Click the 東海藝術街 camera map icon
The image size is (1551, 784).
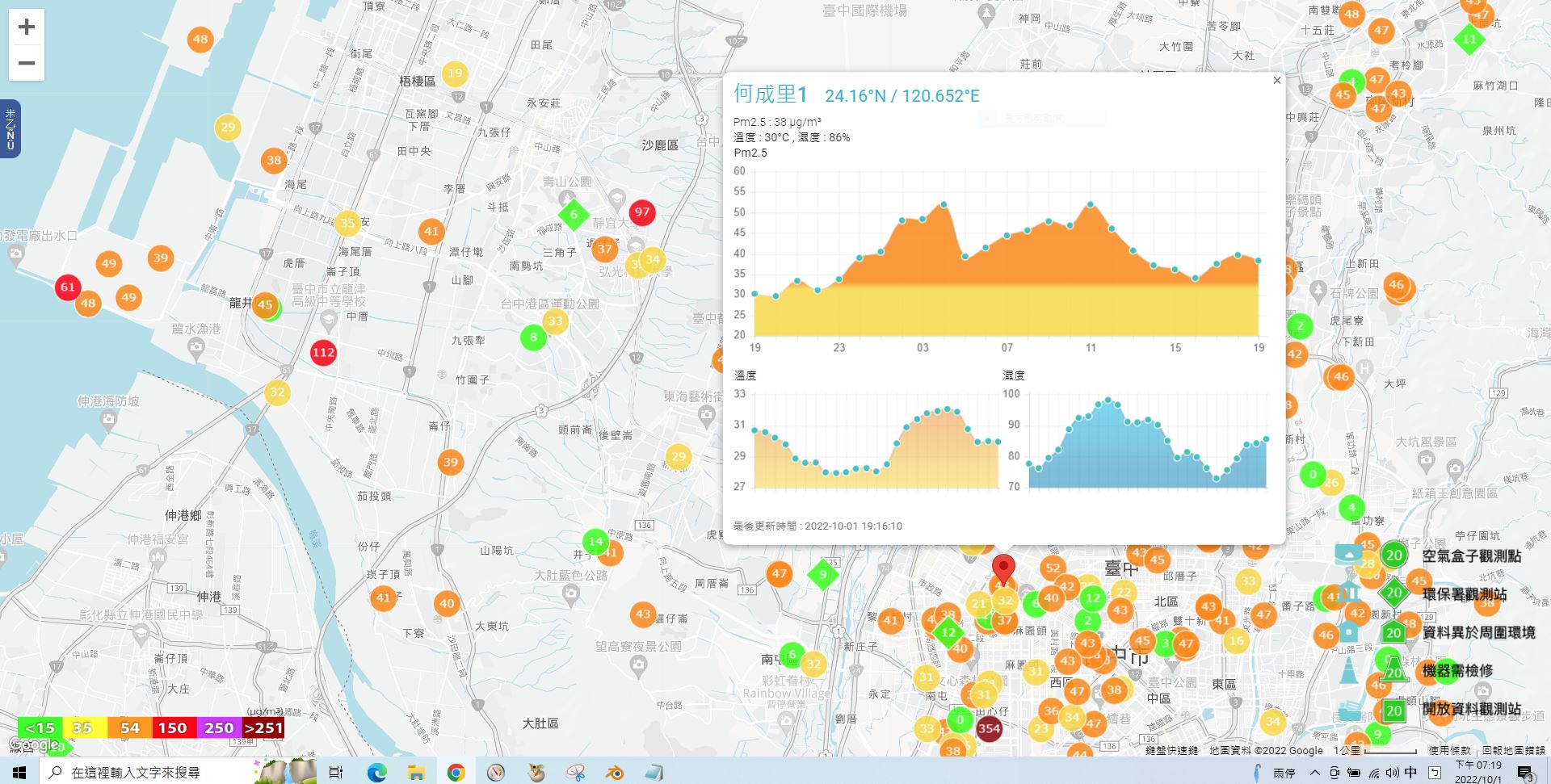coord(707,415)
